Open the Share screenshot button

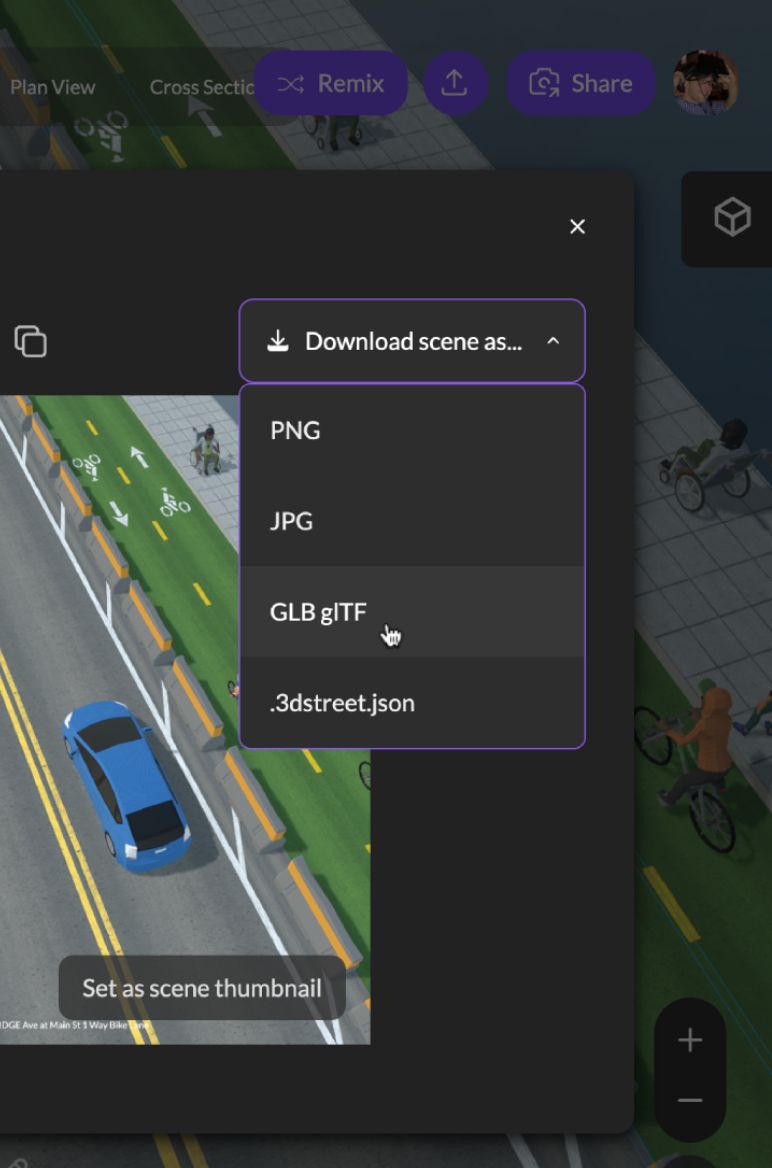[581, 83]
